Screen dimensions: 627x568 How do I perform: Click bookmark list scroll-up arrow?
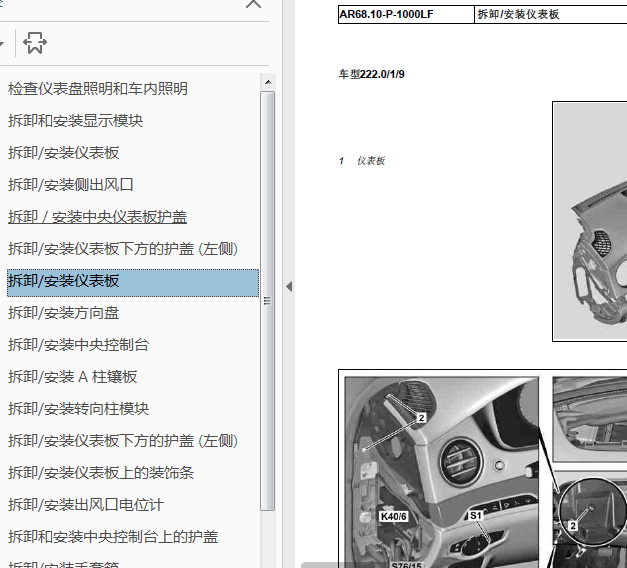(x=268, y=82)
